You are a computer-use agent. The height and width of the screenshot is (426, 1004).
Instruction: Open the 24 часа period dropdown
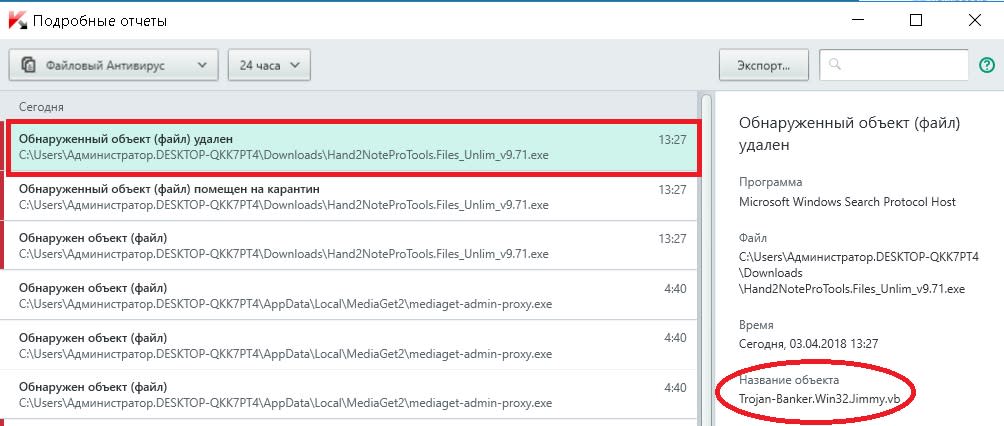point(269,65)
